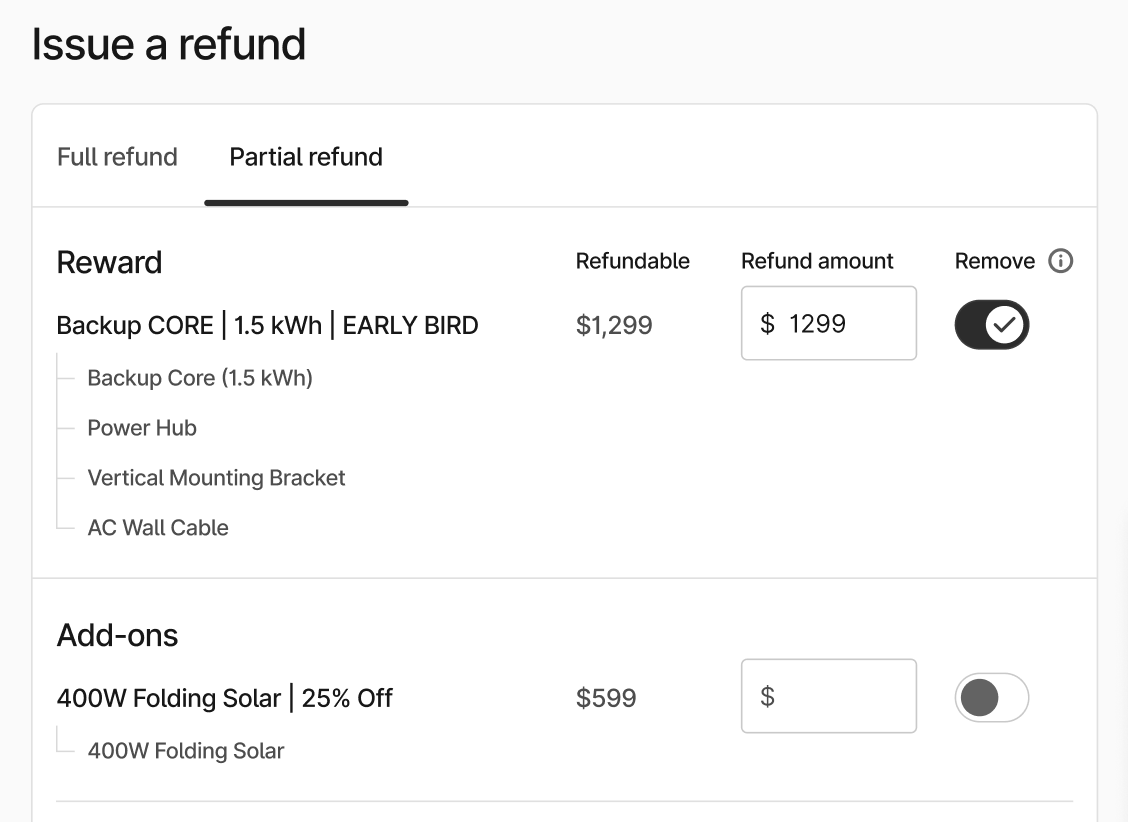Enable removal of 400W Folding Solar add-on

pos(991,697)
